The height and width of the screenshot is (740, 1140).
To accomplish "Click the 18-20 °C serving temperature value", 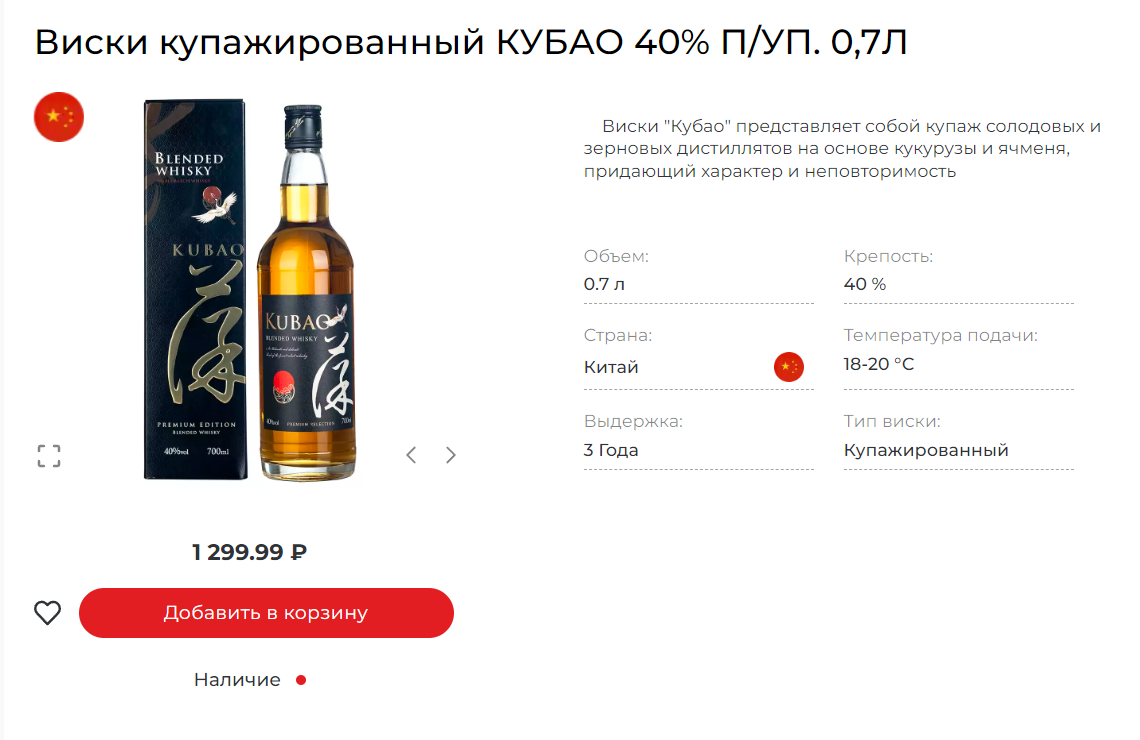I will click(878, 364).
